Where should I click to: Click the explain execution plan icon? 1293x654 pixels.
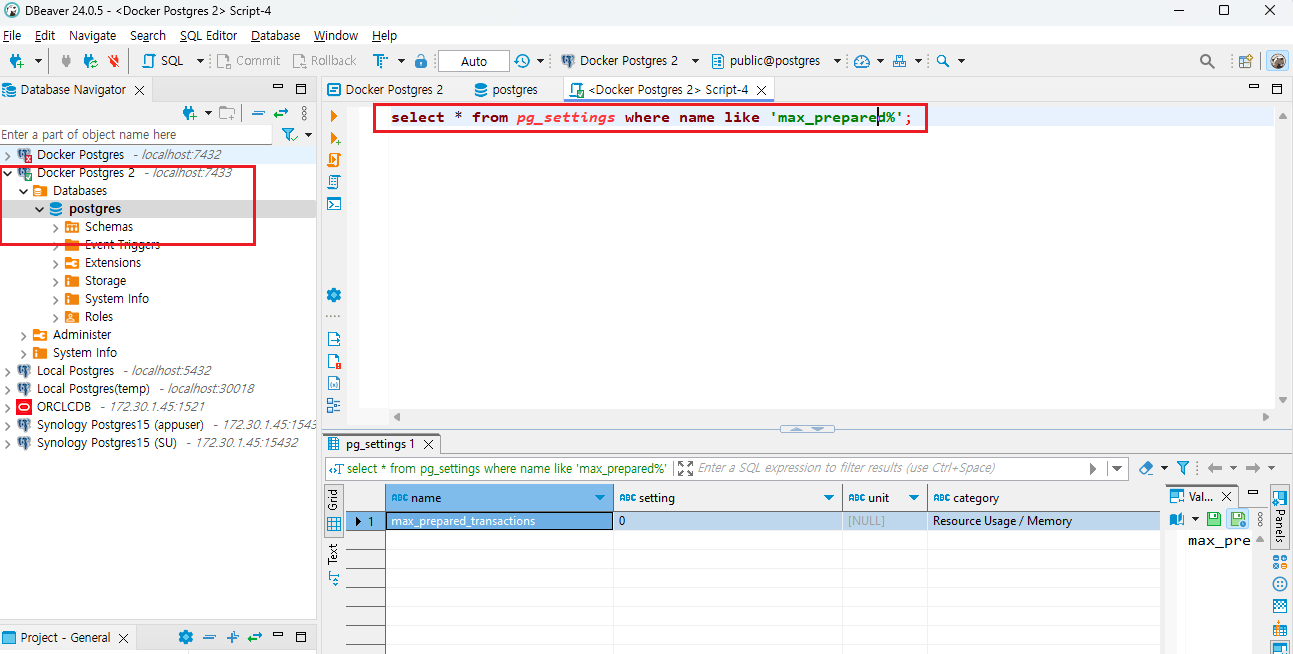334,182
